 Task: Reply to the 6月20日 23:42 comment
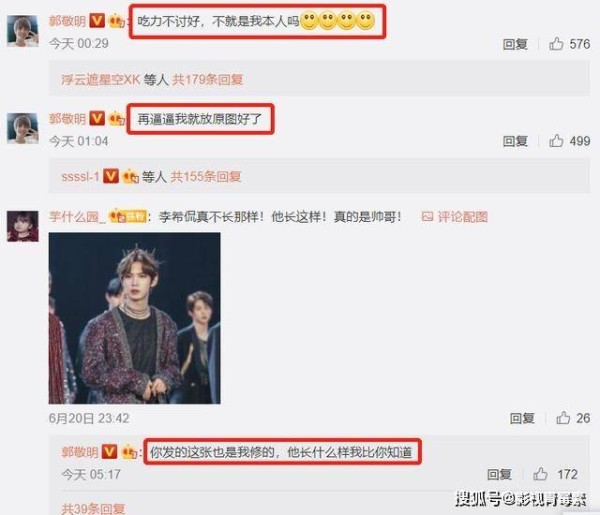(522, 418)
